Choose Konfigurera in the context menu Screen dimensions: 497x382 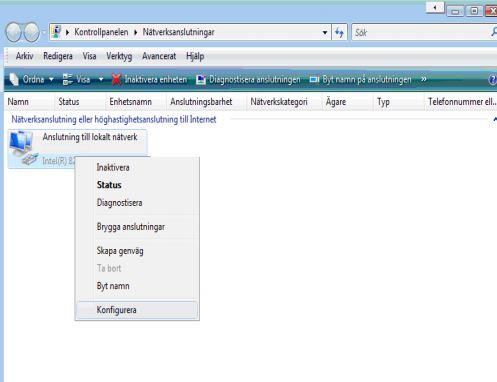point(137,310)
